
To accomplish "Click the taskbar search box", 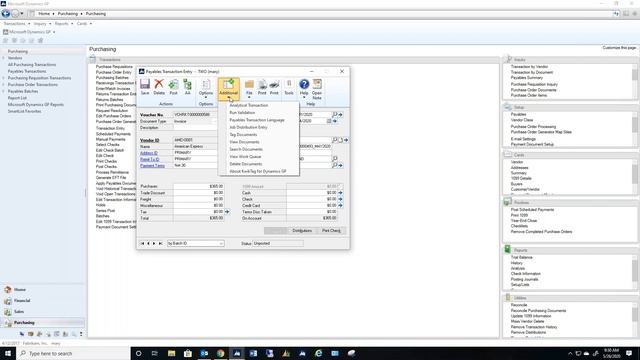I will tap(73, 353).
